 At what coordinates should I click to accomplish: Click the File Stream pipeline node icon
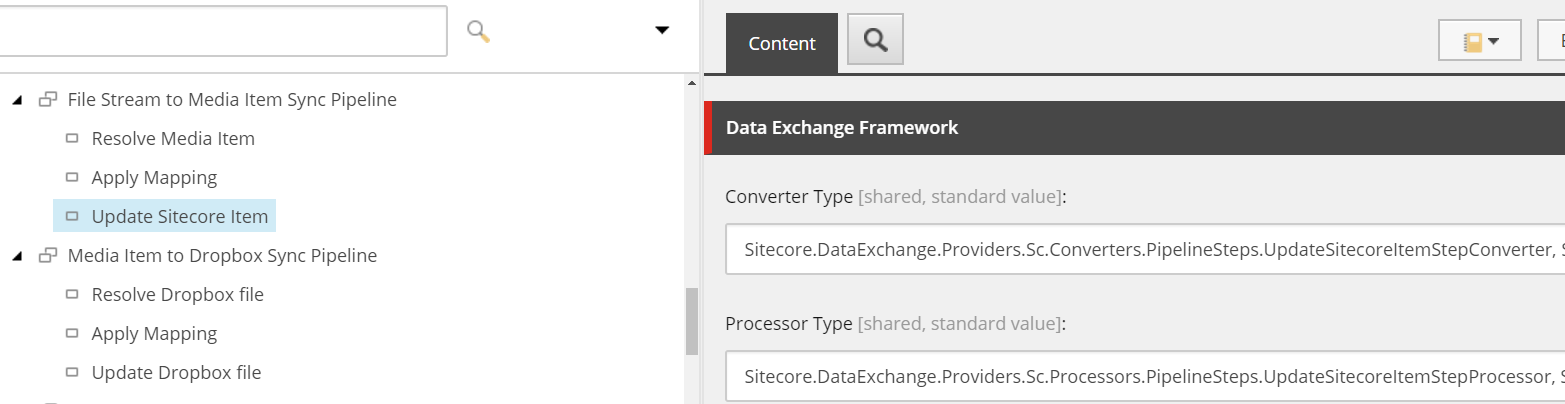[47, 100]
